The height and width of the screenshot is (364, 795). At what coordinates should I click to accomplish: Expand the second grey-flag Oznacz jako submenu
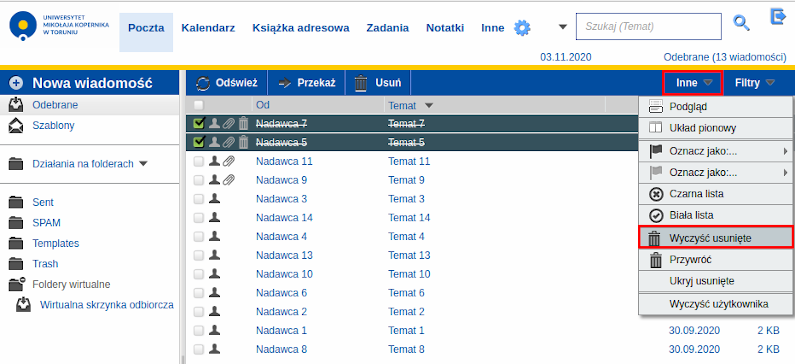point(786,173)
